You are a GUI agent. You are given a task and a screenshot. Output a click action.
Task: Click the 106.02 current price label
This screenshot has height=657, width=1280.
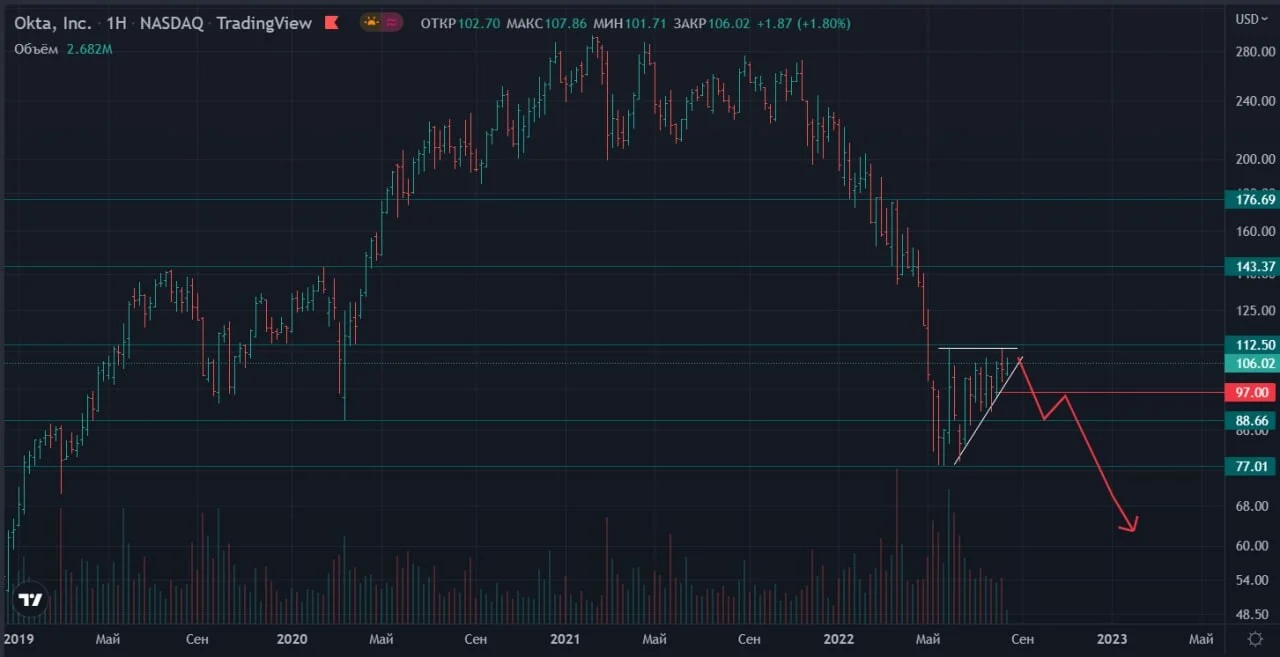[1251, 363]
